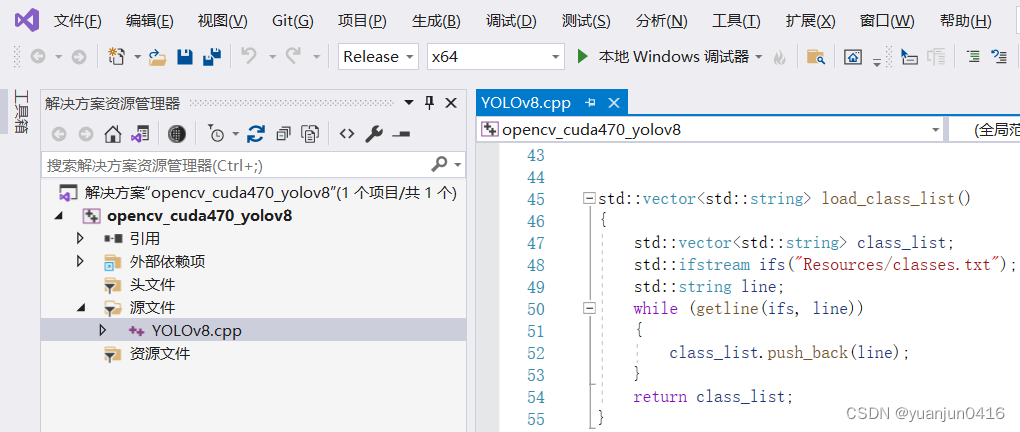
Task: Open the 调试(D) menu
Action: 511,21
